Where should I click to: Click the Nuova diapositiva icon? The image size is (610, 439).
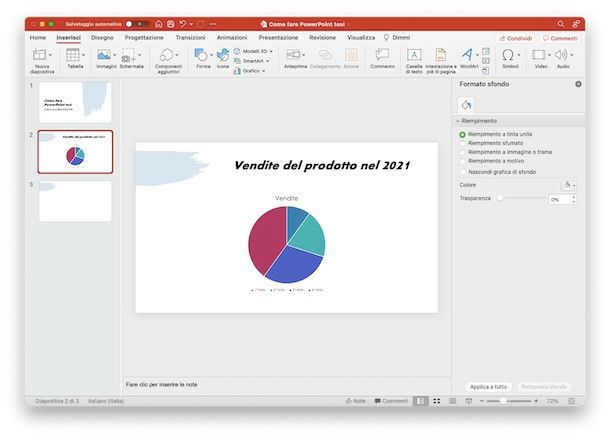[39, 55]
